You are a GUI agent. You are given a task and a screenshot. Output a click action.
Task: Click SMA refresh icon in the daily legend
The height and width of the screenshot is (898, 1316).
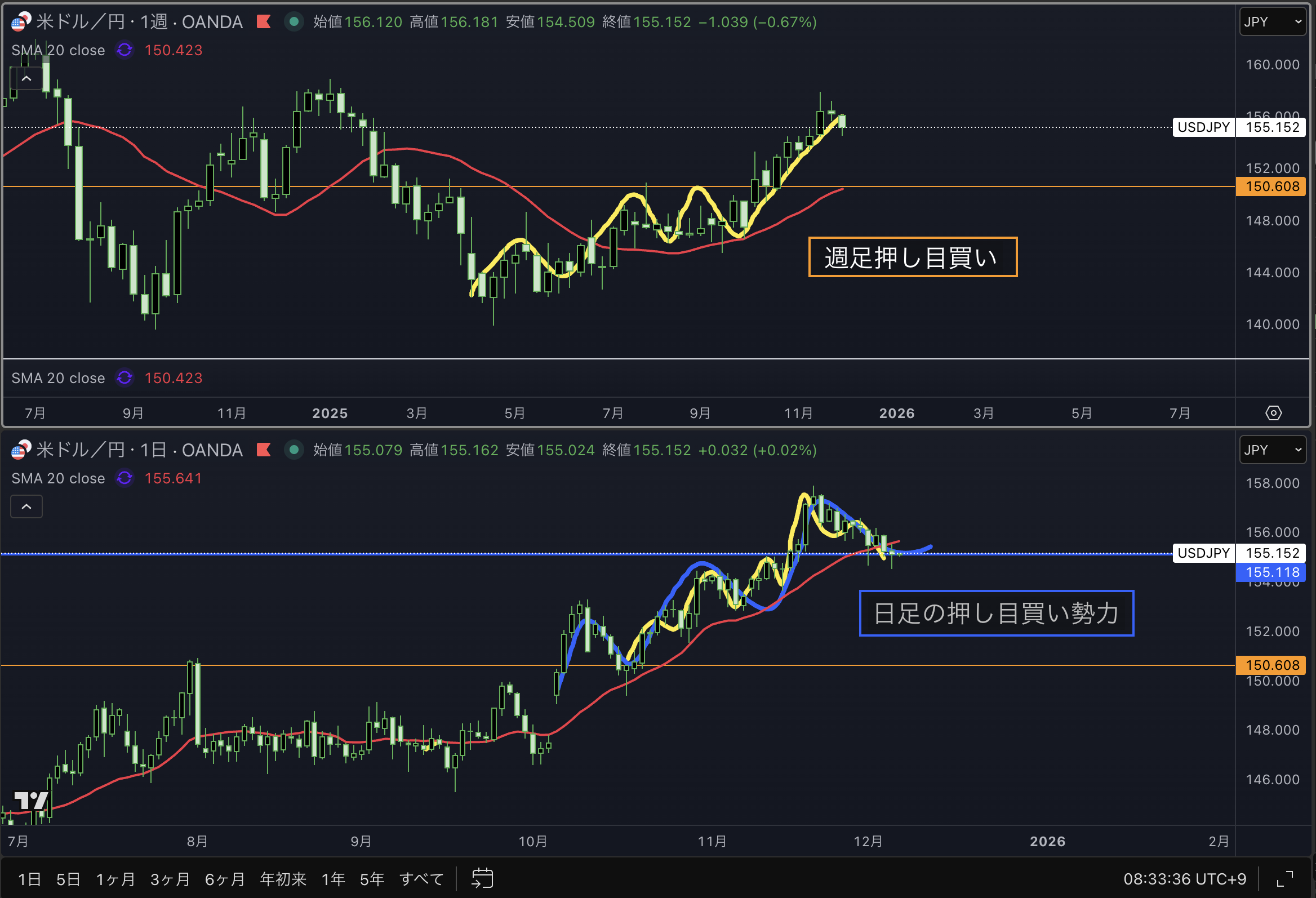[125, 478]
